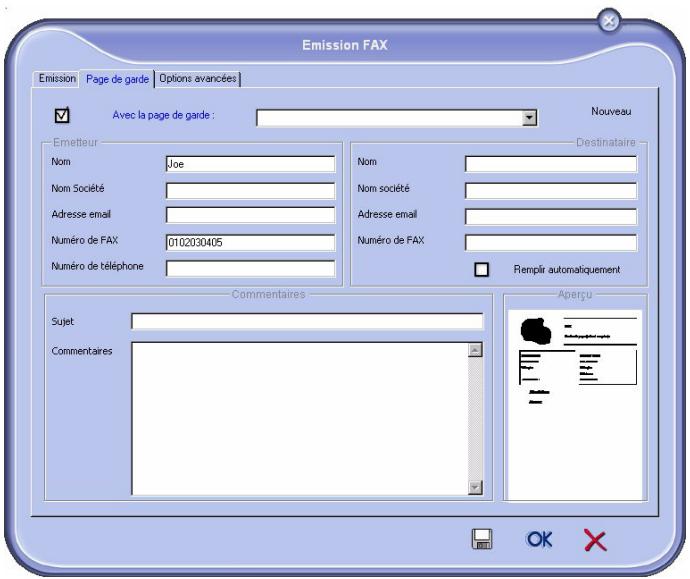Enable 'Remplir automatiquement' checkbox

coord(481,269)
